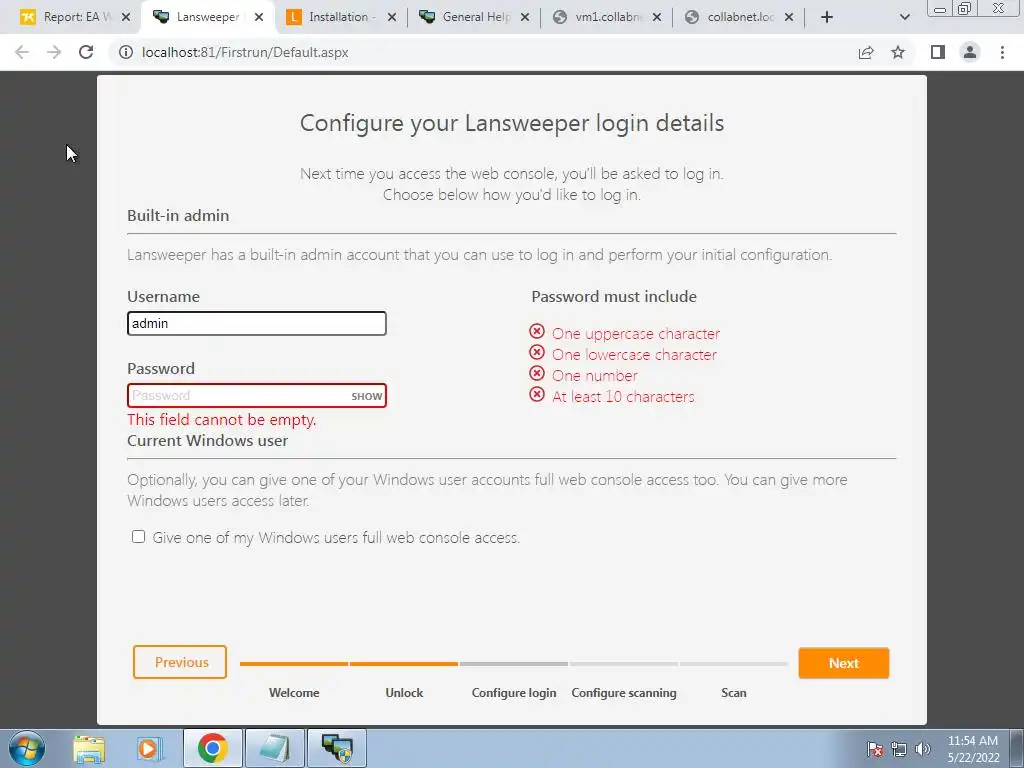Open the volume speaker tray icon

pyautogui.click(x=923, y=749)
